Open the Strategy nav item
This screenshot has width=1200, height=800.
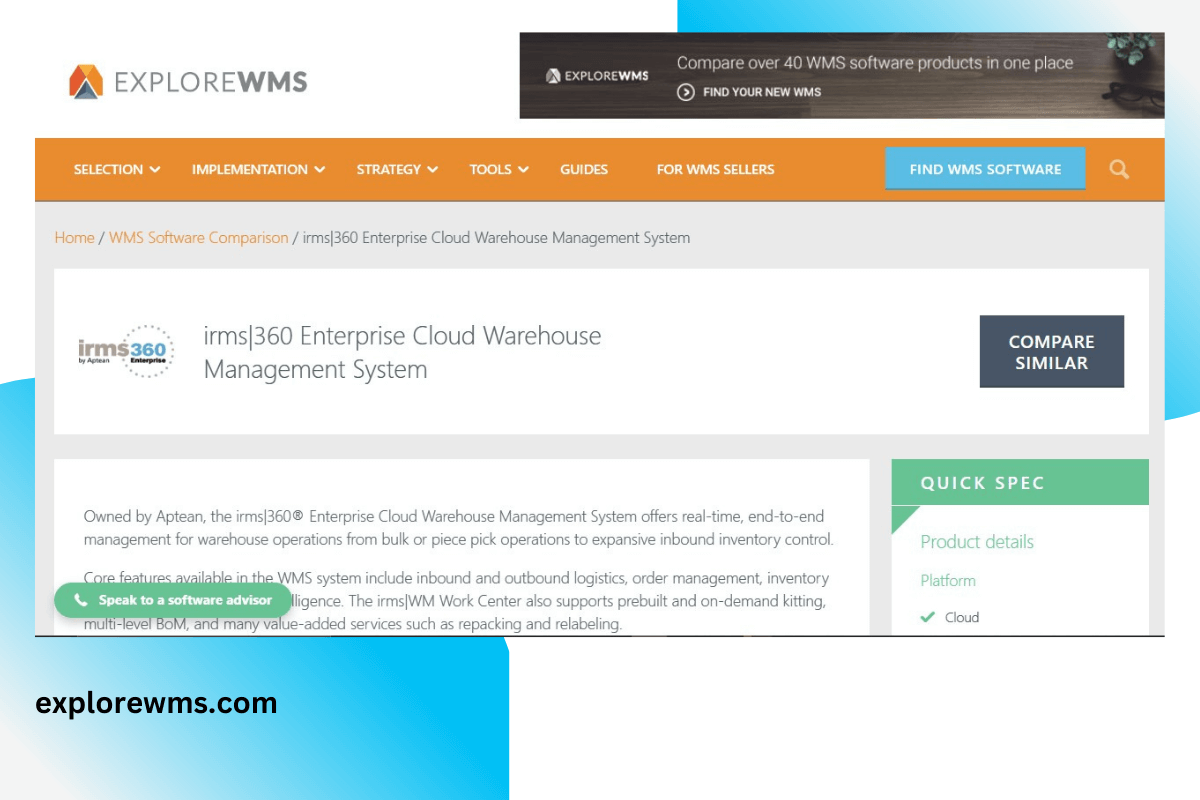[397, 170]
